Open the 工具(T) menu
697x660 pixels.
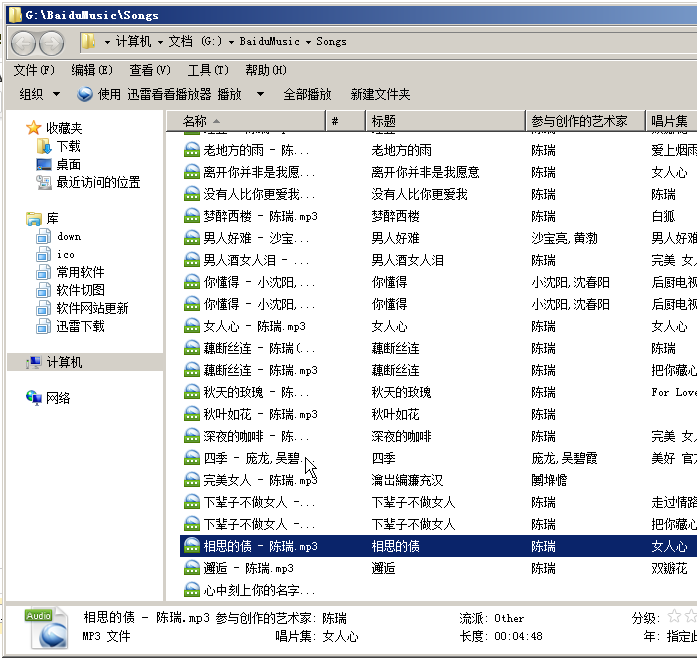click(208, 70)
